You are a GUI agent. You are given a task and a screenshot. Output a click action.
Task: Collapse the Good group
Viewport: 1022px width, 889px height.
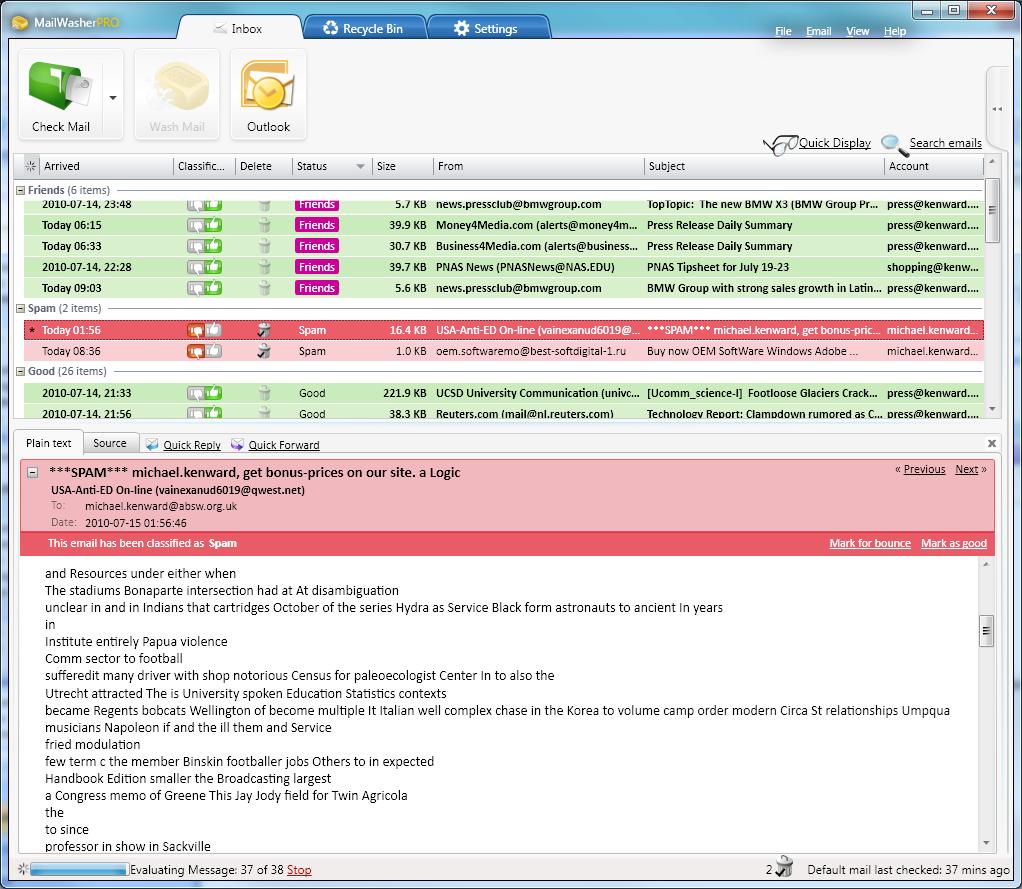pos(20,372)
